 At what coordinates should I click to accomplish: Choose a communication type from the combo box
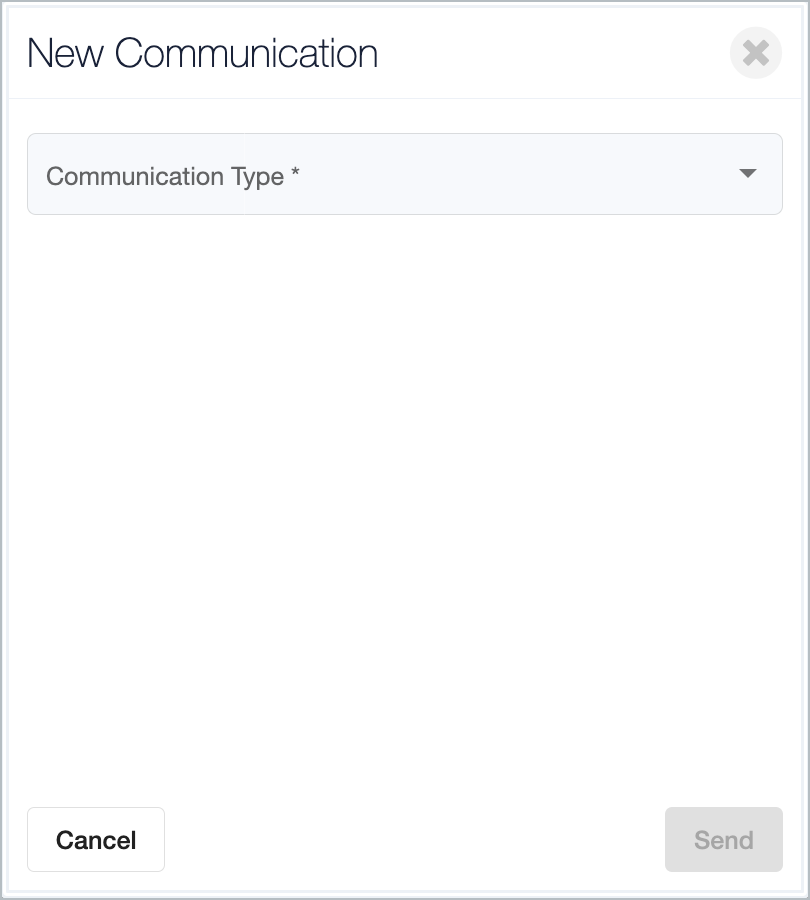tap(405, 174)
